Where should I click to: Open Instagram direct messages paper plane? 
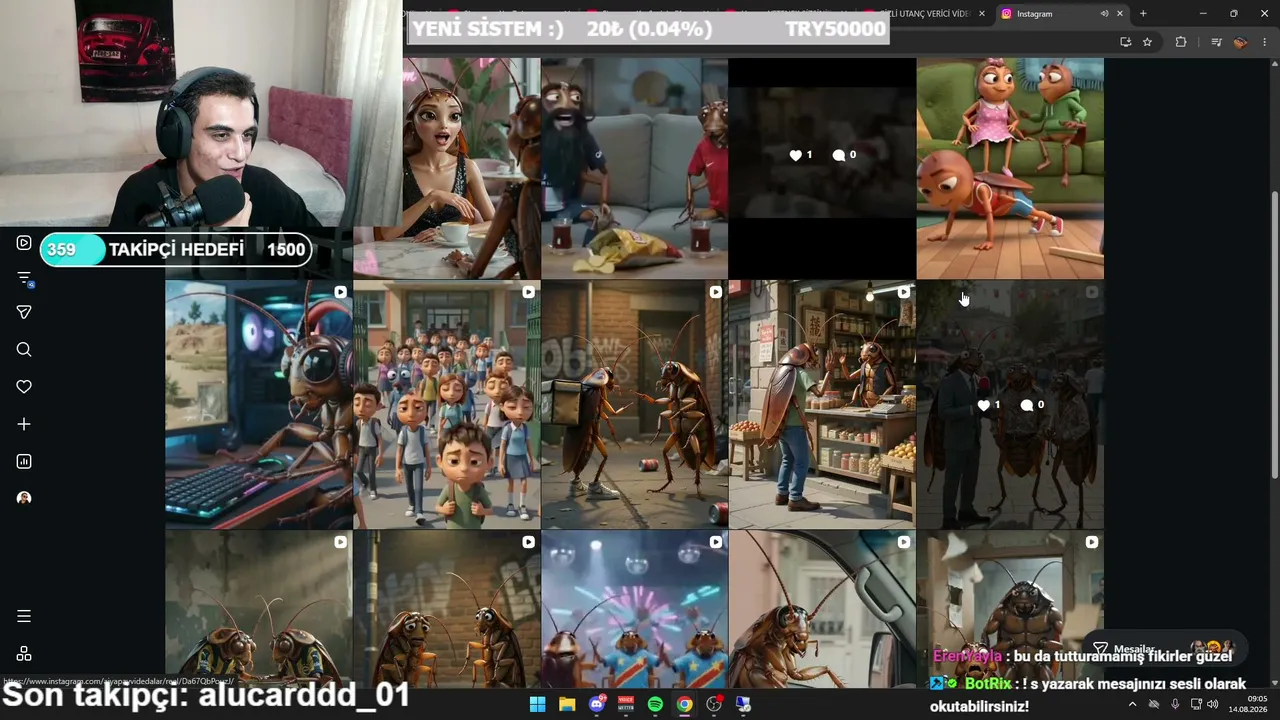coord(24,312)
